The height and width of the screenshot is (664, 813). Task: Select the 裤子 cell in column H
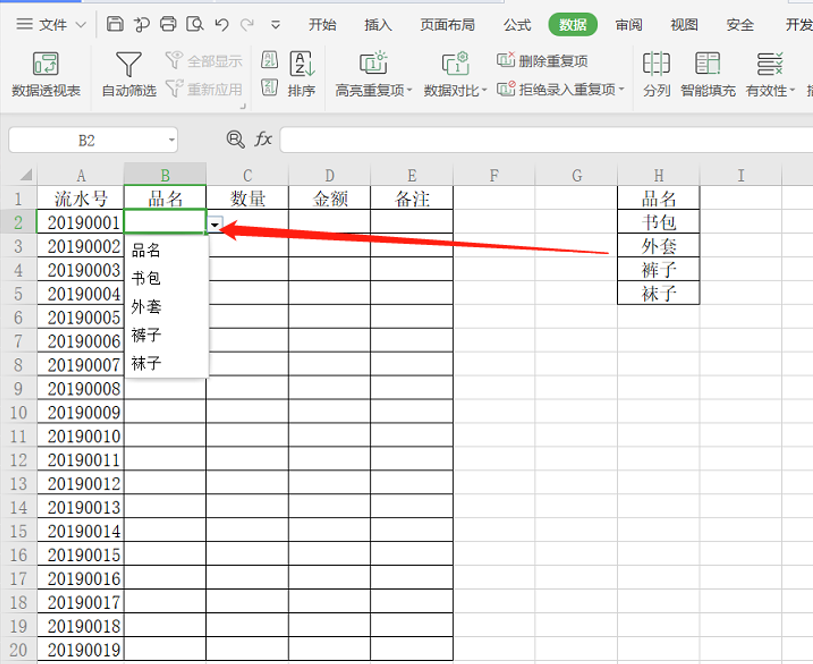tap(658, 270)
